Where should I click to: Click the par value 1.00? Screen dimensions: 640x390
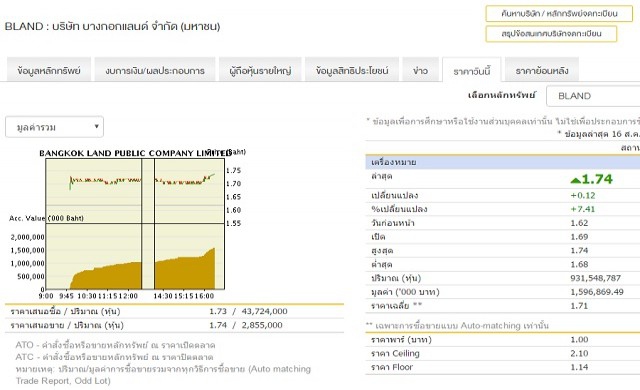click(579, 340)
